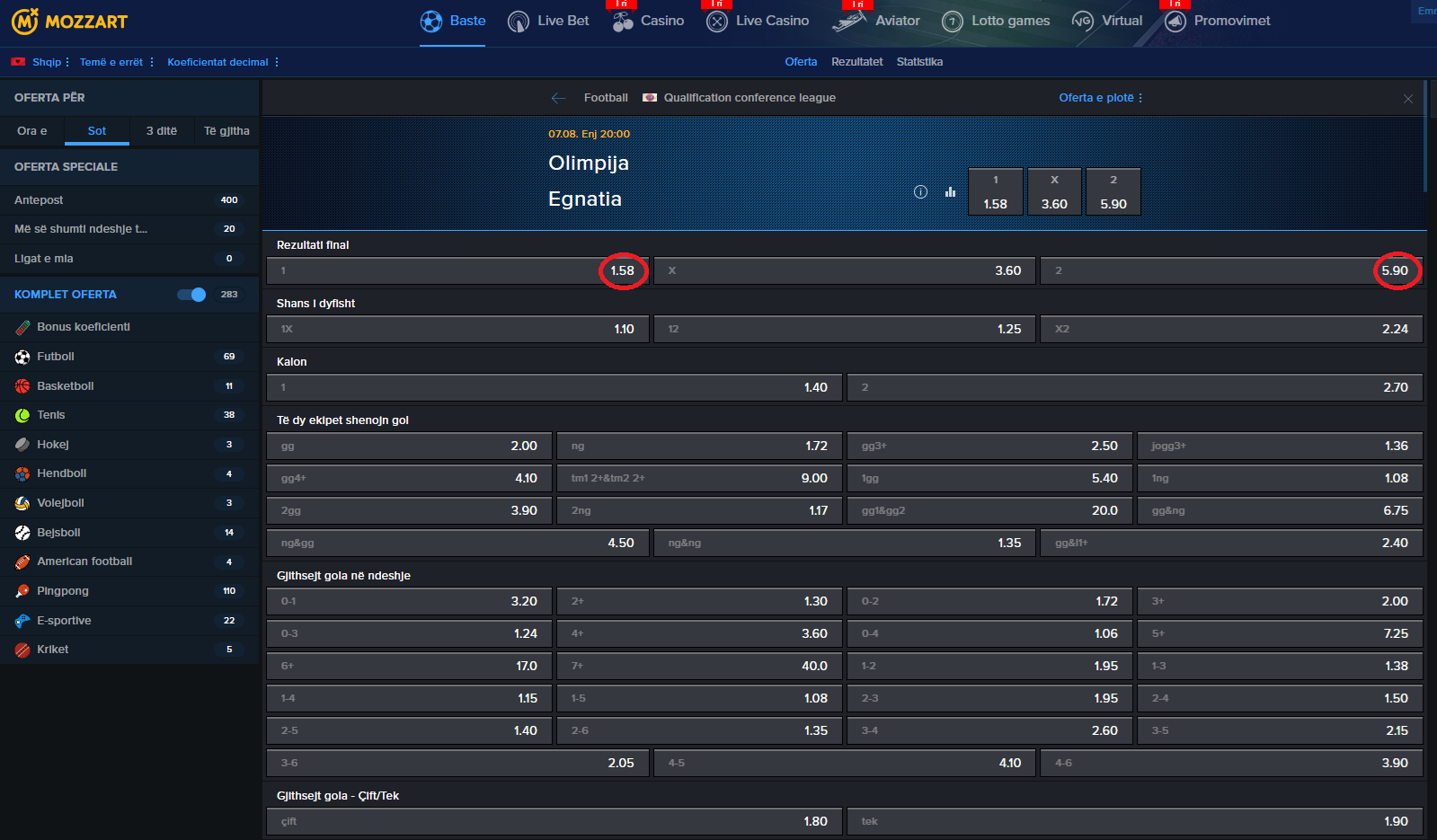Click the Aviator plane icon
The height and width of the screenshot is (840, 1437).
coord(849,22)
